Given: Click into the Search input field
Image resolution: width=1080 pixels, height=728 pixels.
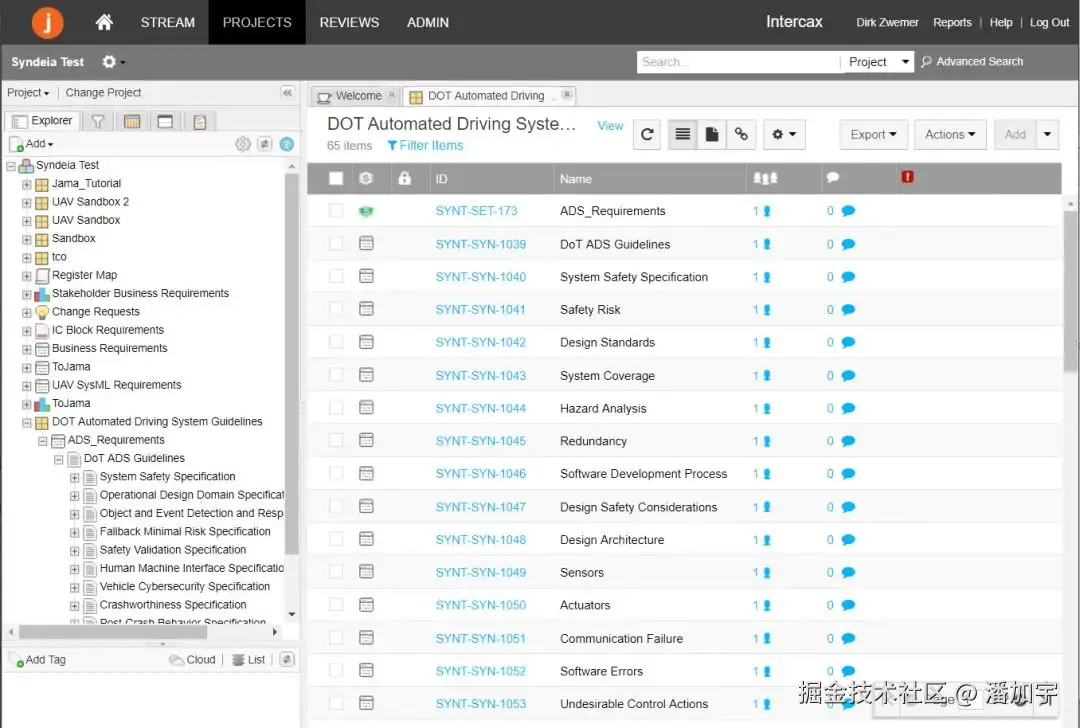Looking at the screenshot, I should pos(738,62).
